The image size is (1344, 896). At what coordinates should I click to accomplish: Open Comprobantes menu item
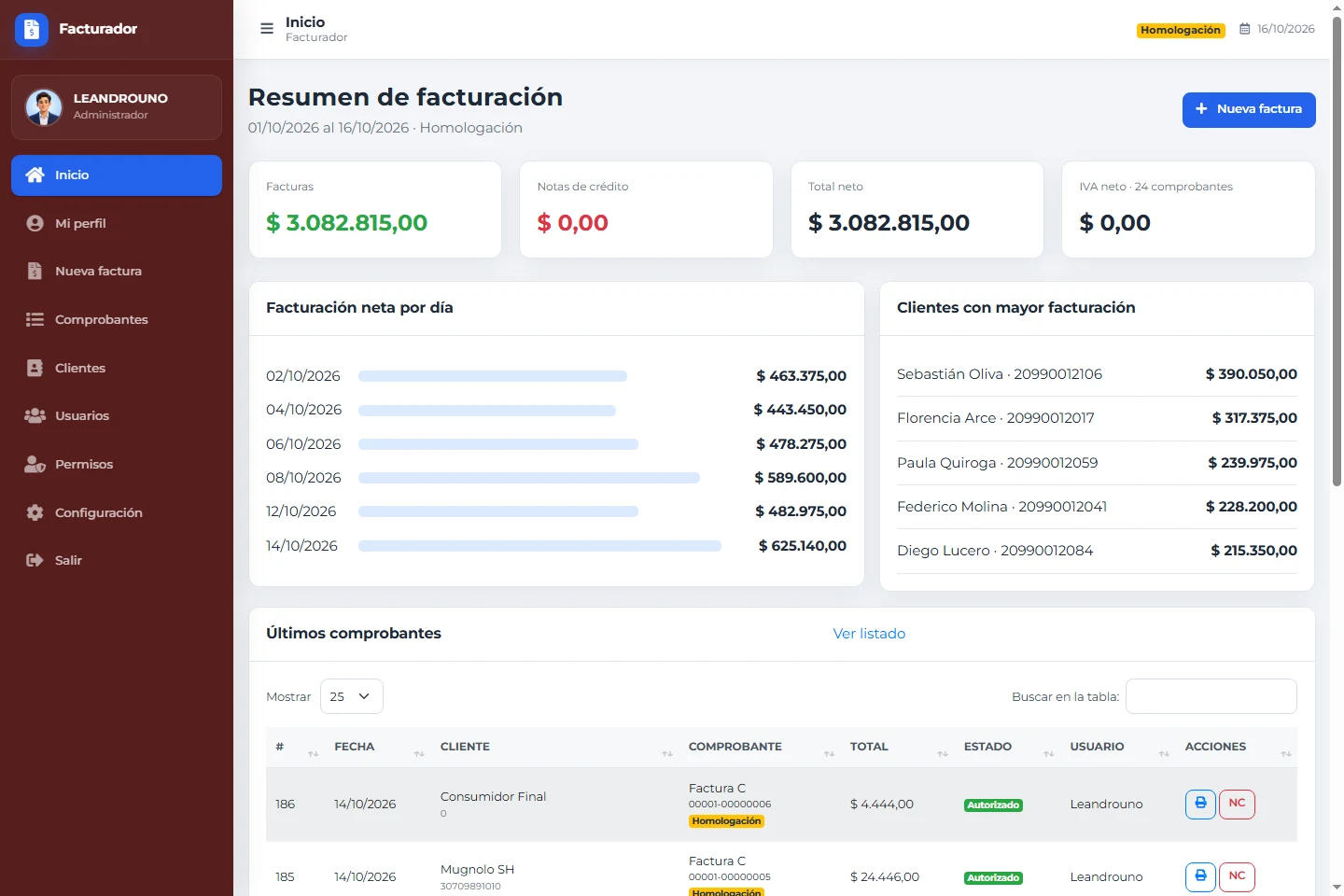(x=117, y=319)
